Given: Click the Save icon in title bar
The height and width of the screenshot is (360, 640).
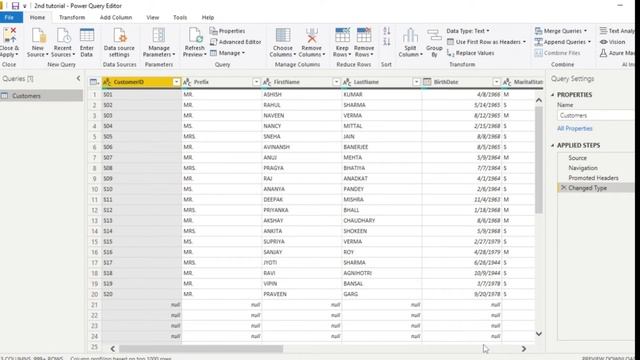Looking at the screenshot, I should pyautogui.click(x=15, y=6).
